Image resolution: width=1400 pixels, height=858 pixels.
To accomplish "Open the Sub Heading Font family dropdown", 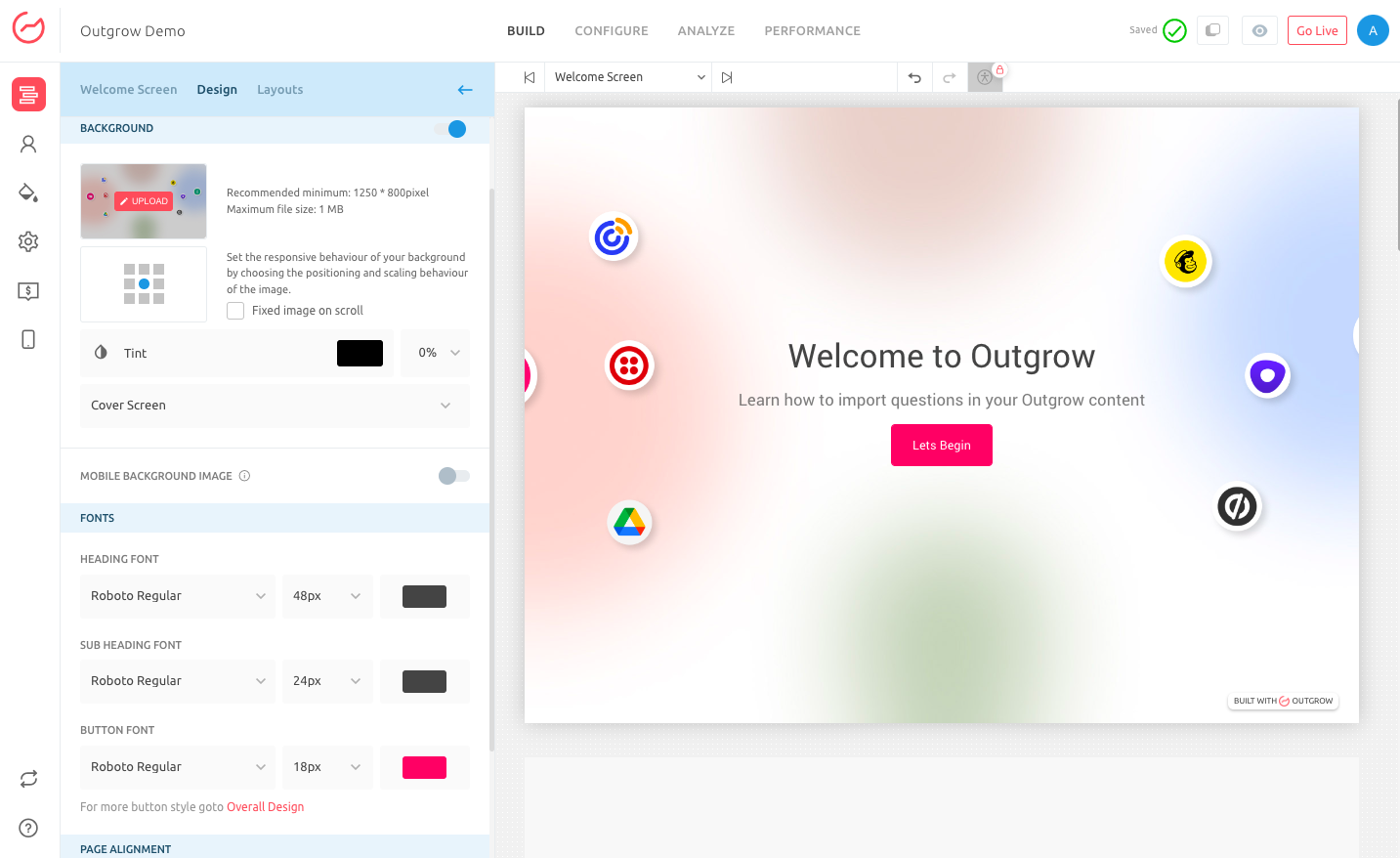I will pyautogui.click(x=178, y=681).
